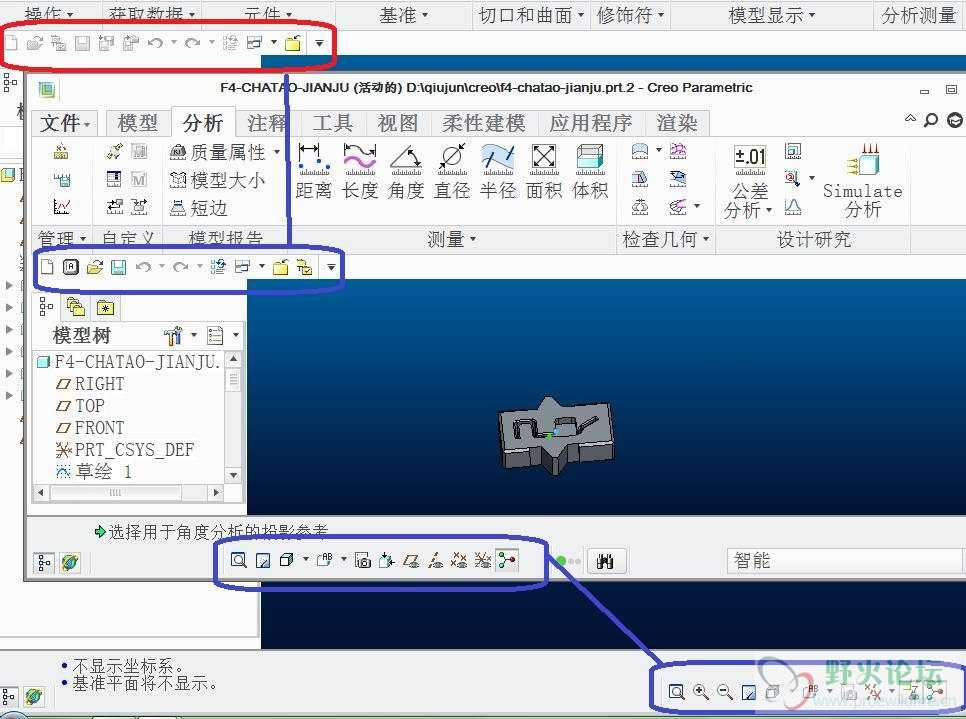Click the Undo arrow in front window toolbar
Screen dimensions: 966x719
pos(143,267)
